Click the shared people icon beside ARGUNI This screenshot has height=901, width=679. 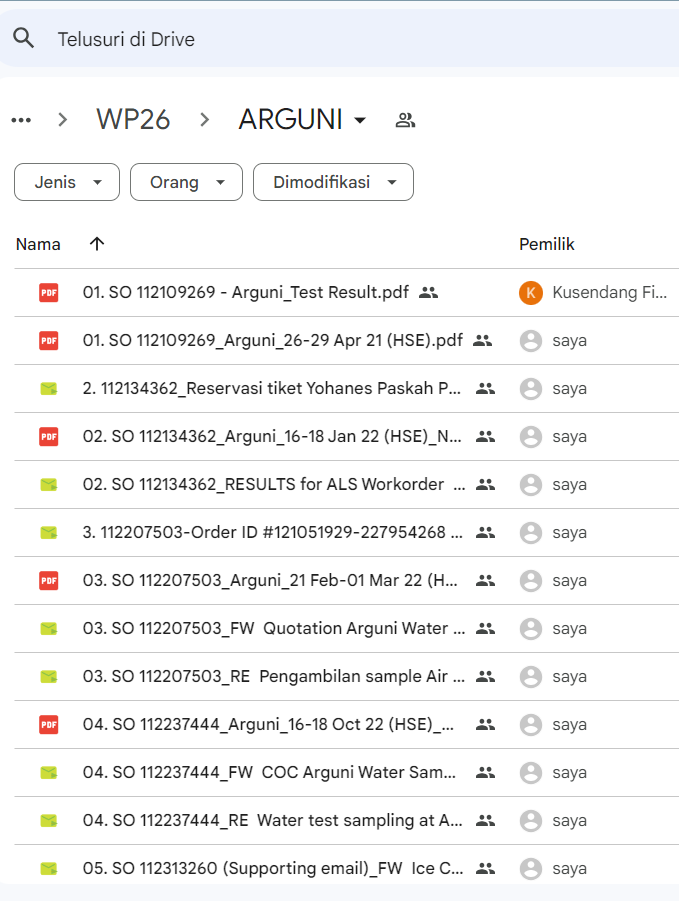pyautogui.click(x=405, y=120)
